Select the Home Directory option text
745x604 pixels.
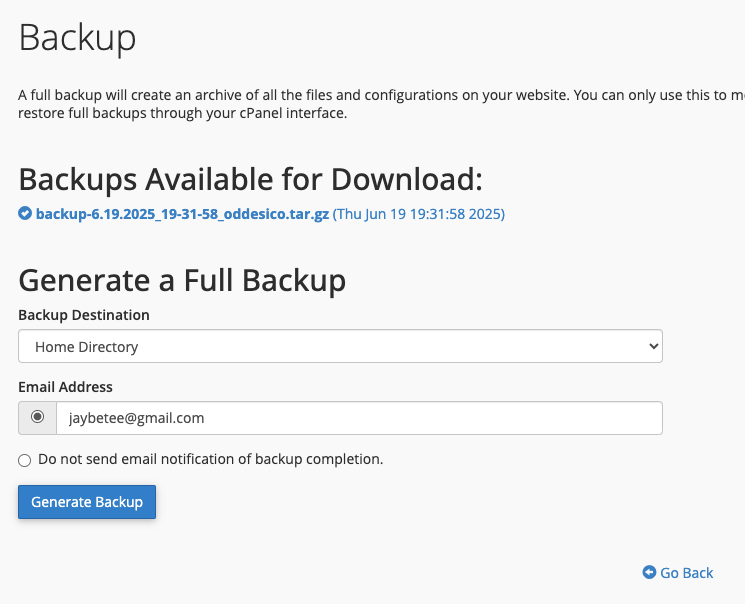click(86, 347)
